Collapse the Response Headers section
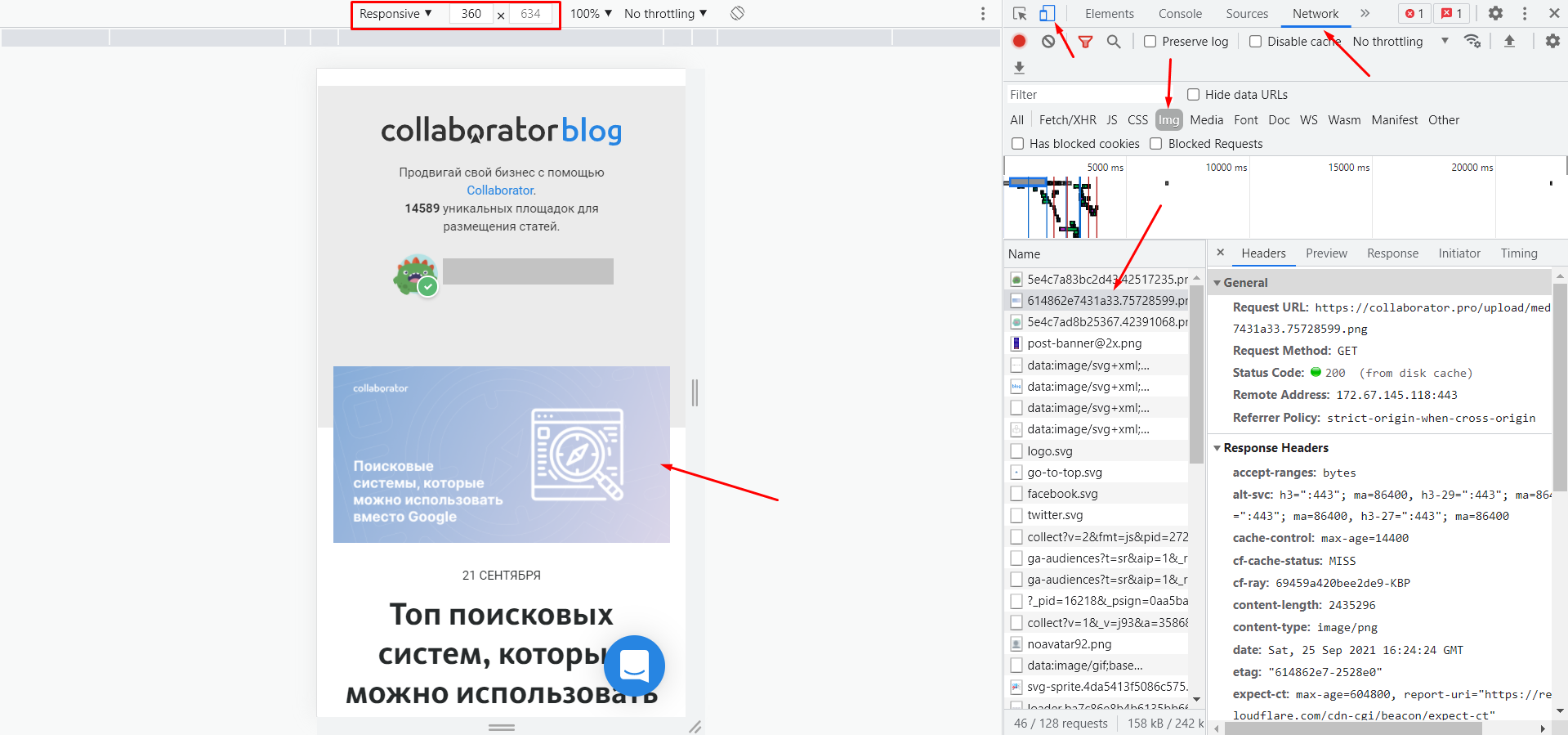1568x735 pixels. coord(1217,448)
